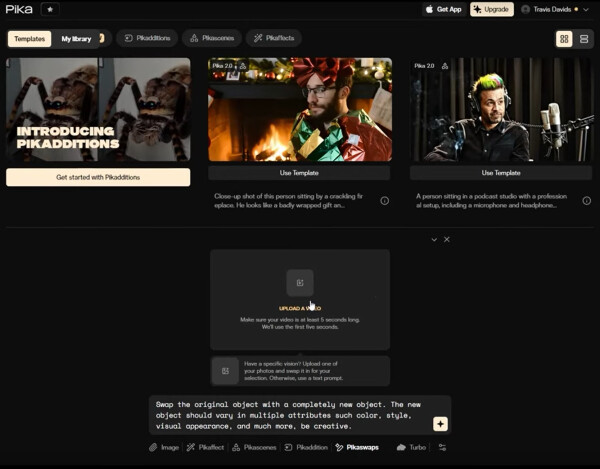Click the 'Have a specific vision?' hint text
600x469 pixels.
tap(293, 371)
